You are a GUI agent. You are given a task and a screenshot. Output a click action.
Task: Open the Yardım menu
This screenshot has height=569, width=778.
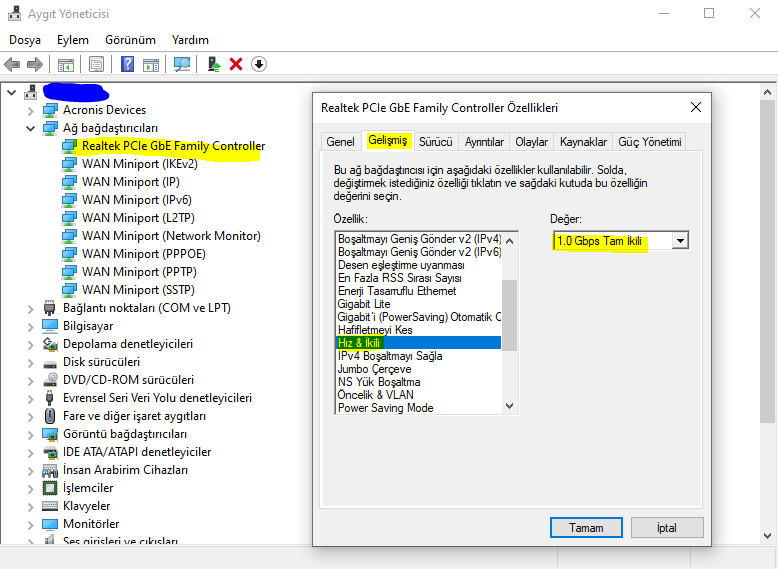[x=190, y=40]
